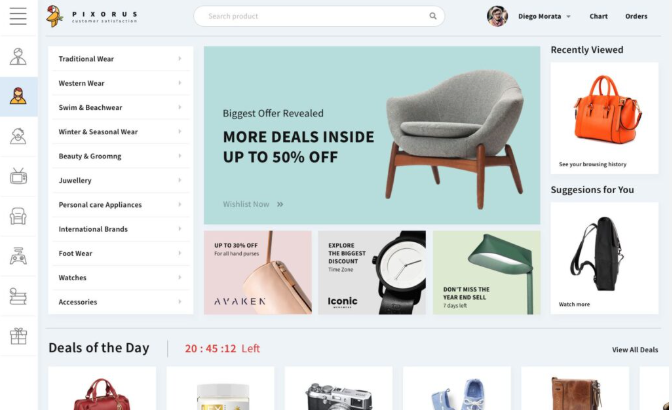The image size is (672, 410).
Task: Click the Search product input field
Action: [x=319, y=16]
